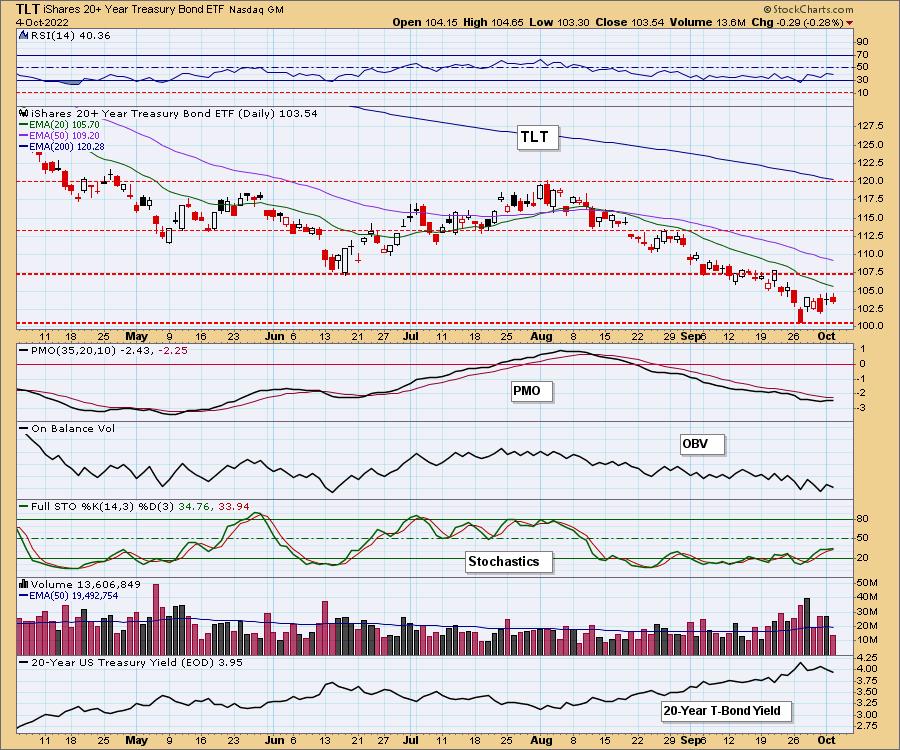Viewport: 900px width, 750px height.
Task: Click the 4.00 yield axis label
Action: [867, 669]
